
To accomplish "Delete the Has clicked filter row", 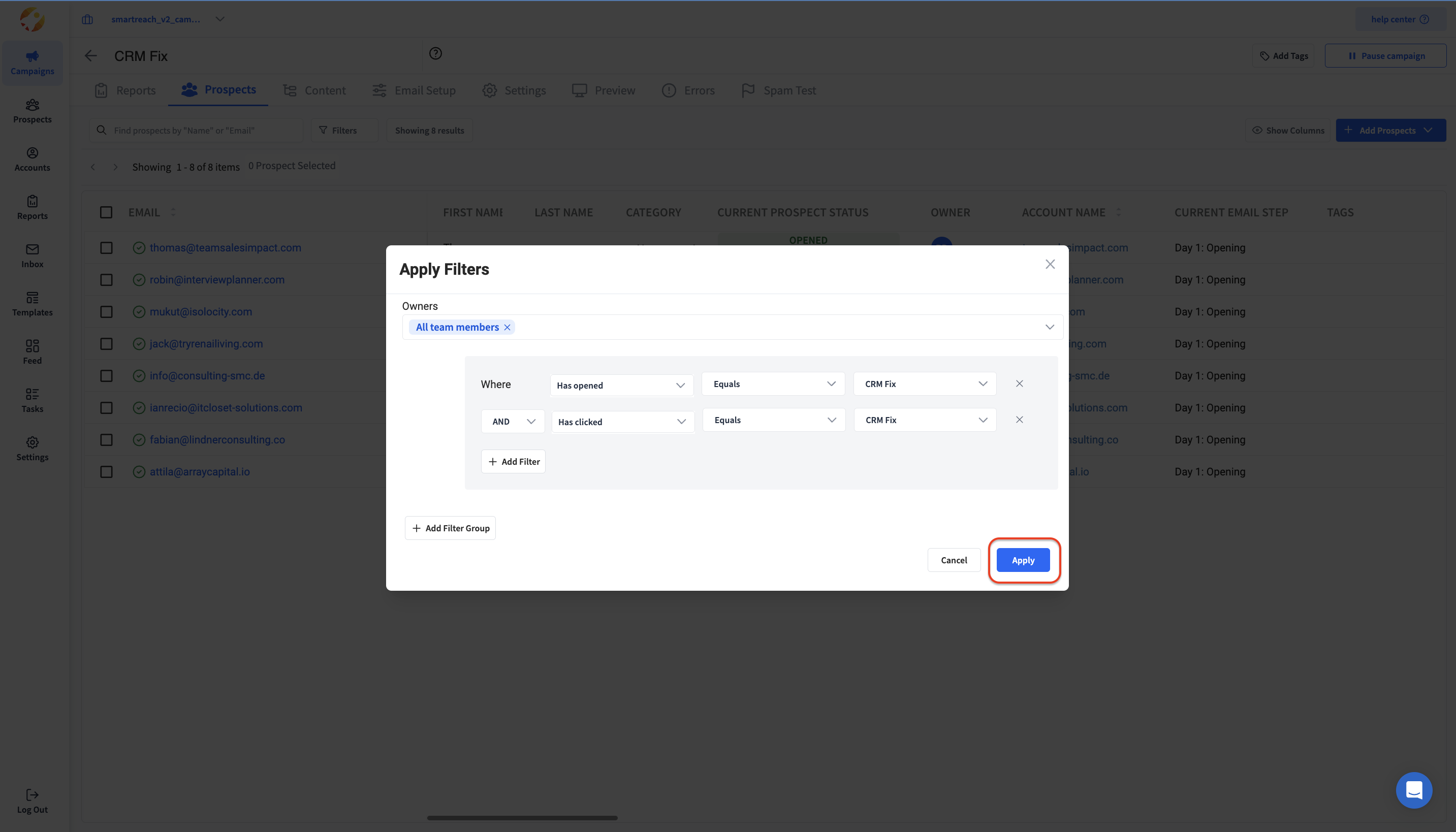I will 1019,420.
